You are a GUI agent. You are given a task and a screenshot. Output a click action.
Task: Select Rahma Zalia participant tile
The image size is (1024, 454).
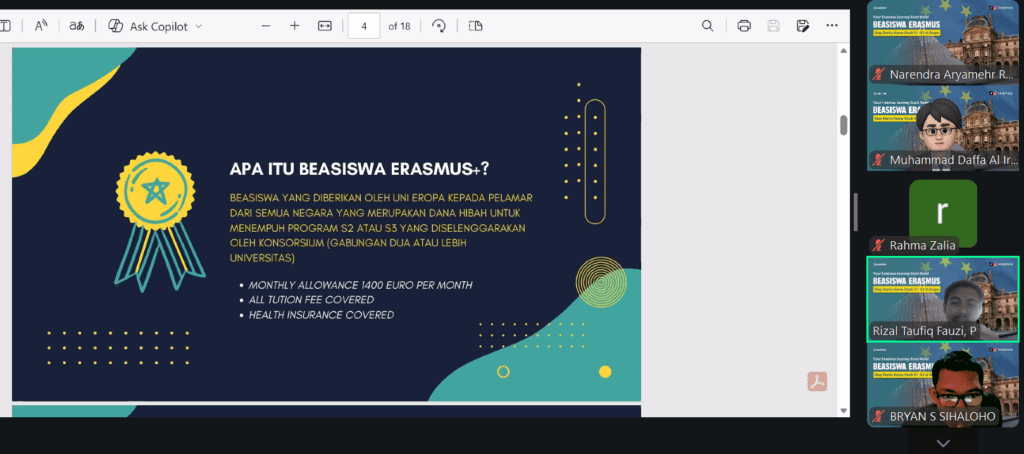coord(942,215)
